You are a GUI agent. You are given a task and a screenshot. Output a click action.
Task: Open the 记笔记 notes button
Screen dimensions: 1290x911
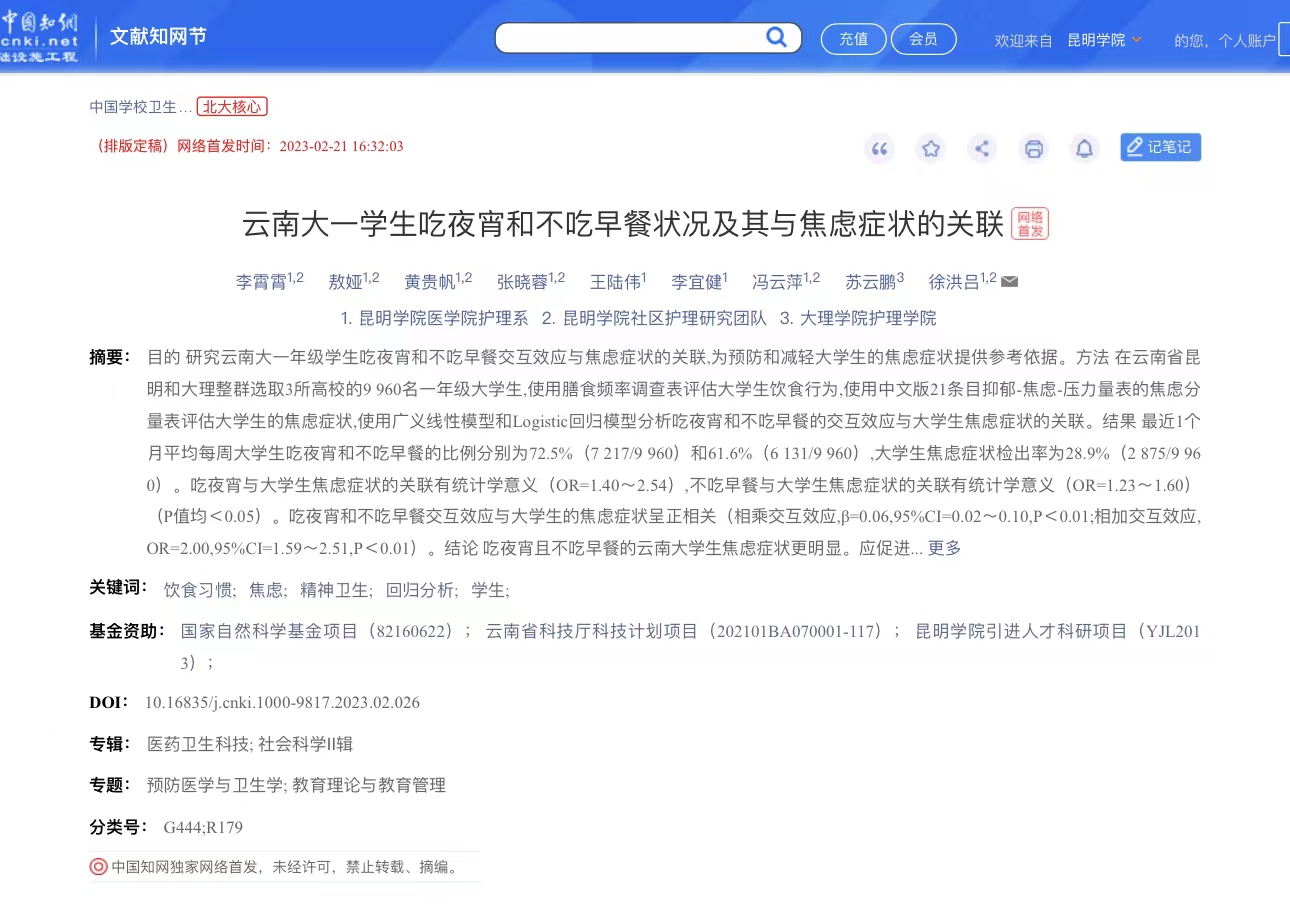coord(1160,147)
